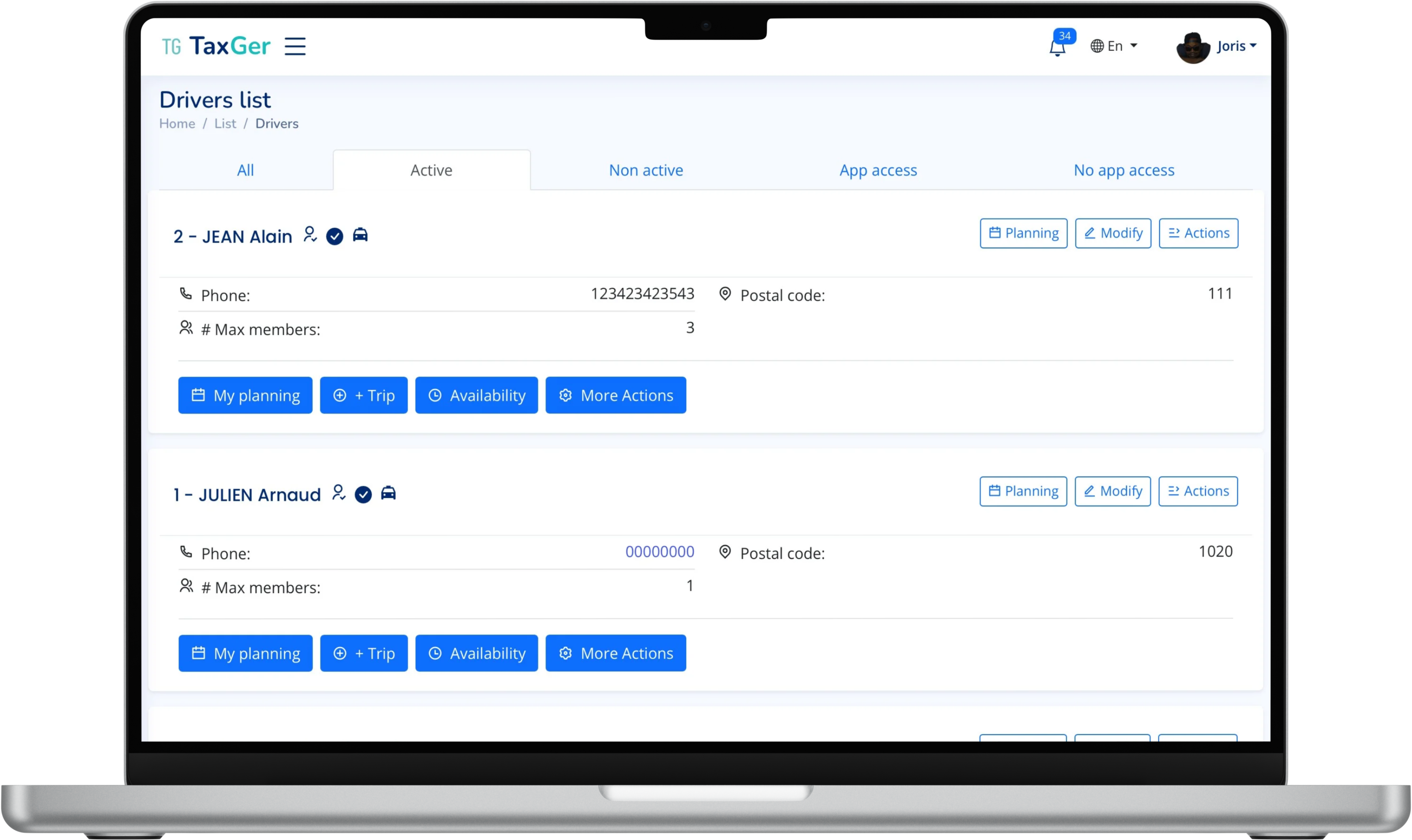Add a trip for JEAN Alain
This screenshot has width=1412, height=840.
click(364, 395)
